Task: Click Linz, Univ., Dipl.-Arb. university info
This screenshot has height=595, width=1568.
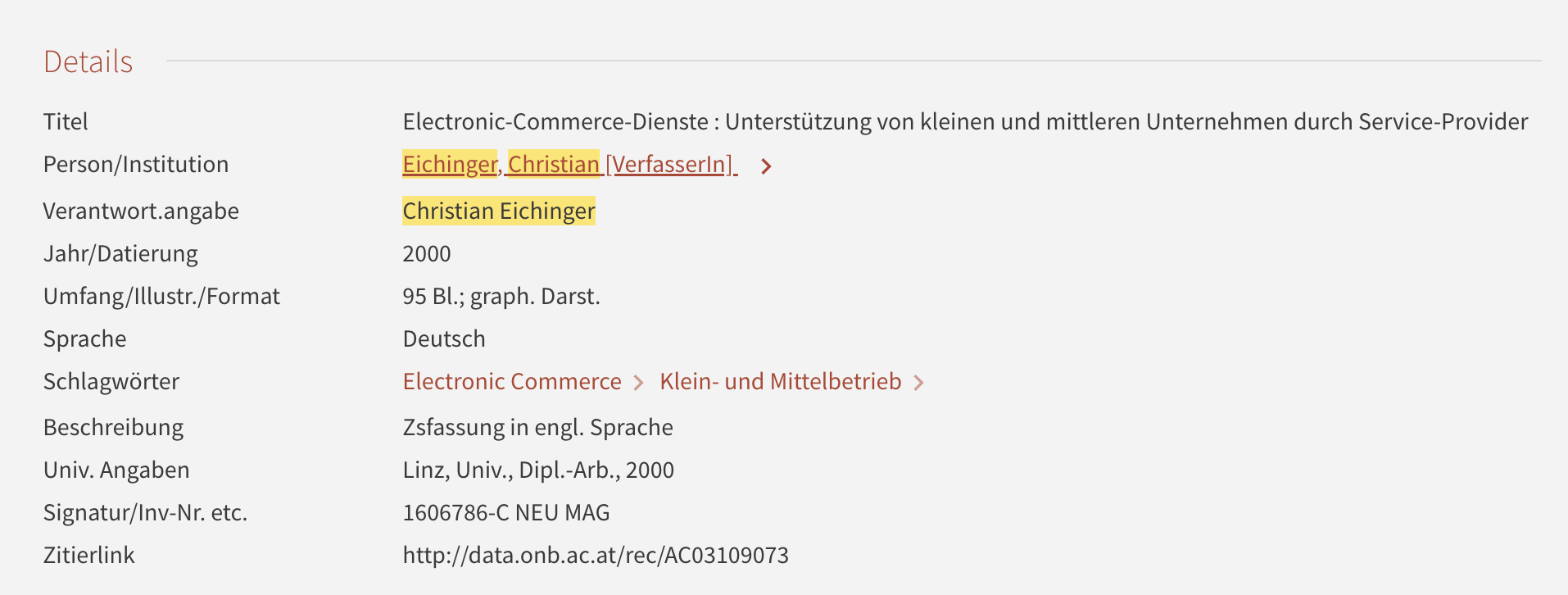Action: pos(538,470)
